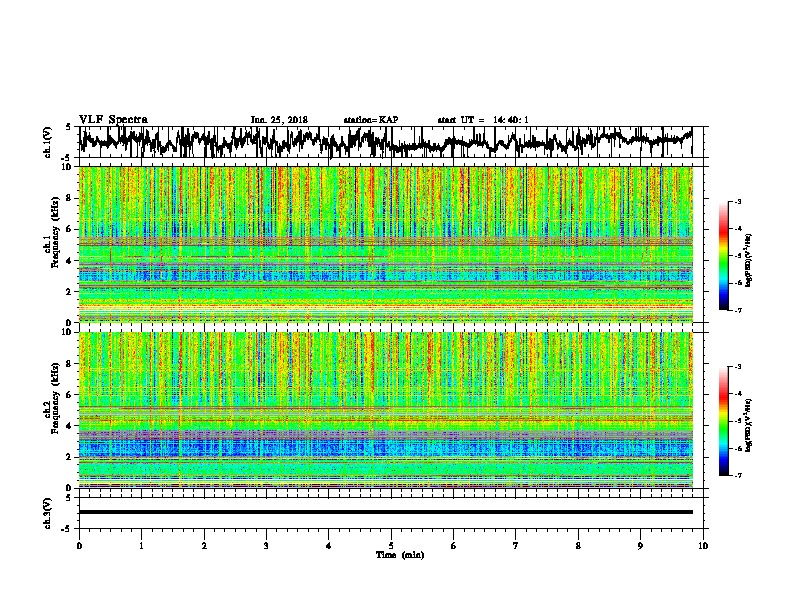This screenshot has height=612, width=792.
Task: Click the "-5" tick on ch.1(V) axis
Action: [66, 158]
